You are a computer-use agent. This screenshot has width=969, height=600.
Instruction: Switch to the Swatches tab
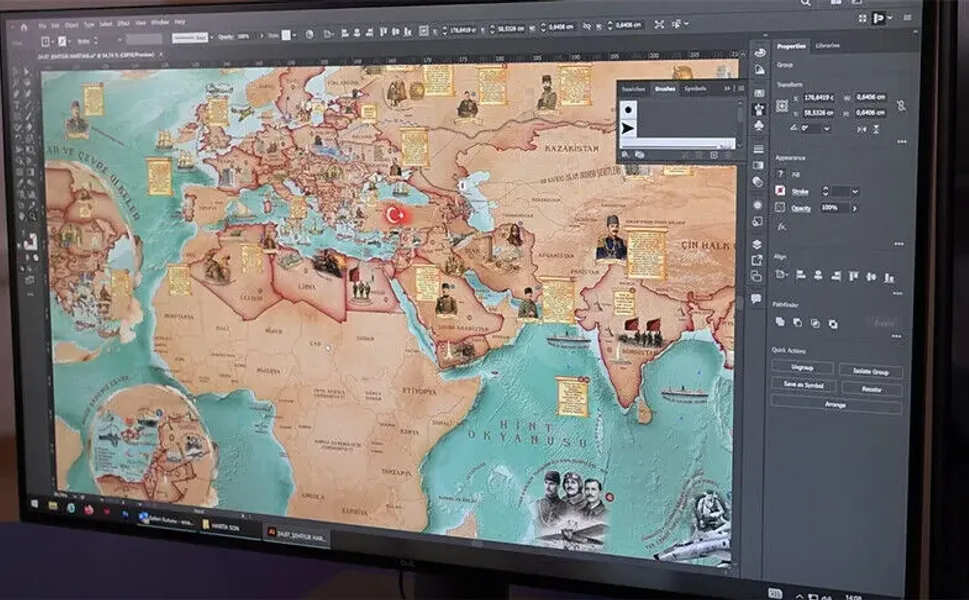[x=633, y=89]
